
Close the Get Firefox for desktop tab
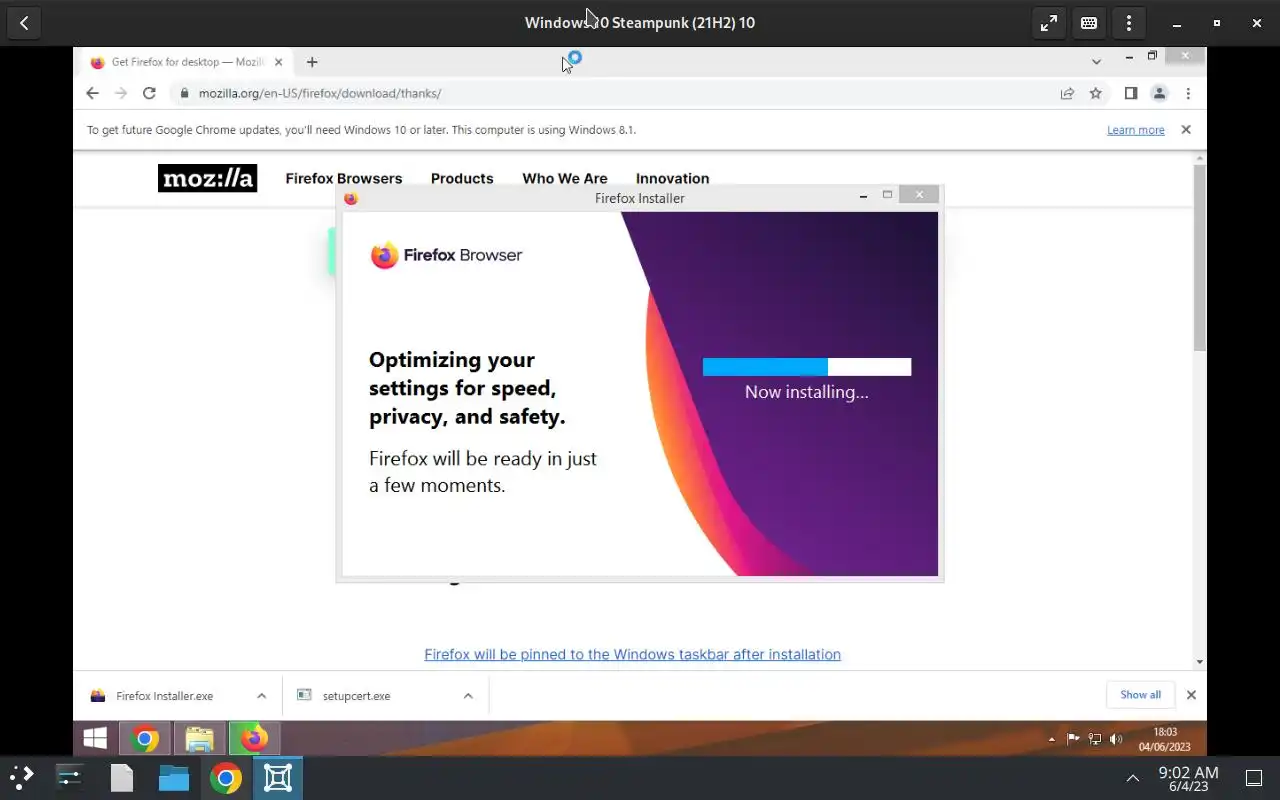pyautogui.click(x=278, y=62)
